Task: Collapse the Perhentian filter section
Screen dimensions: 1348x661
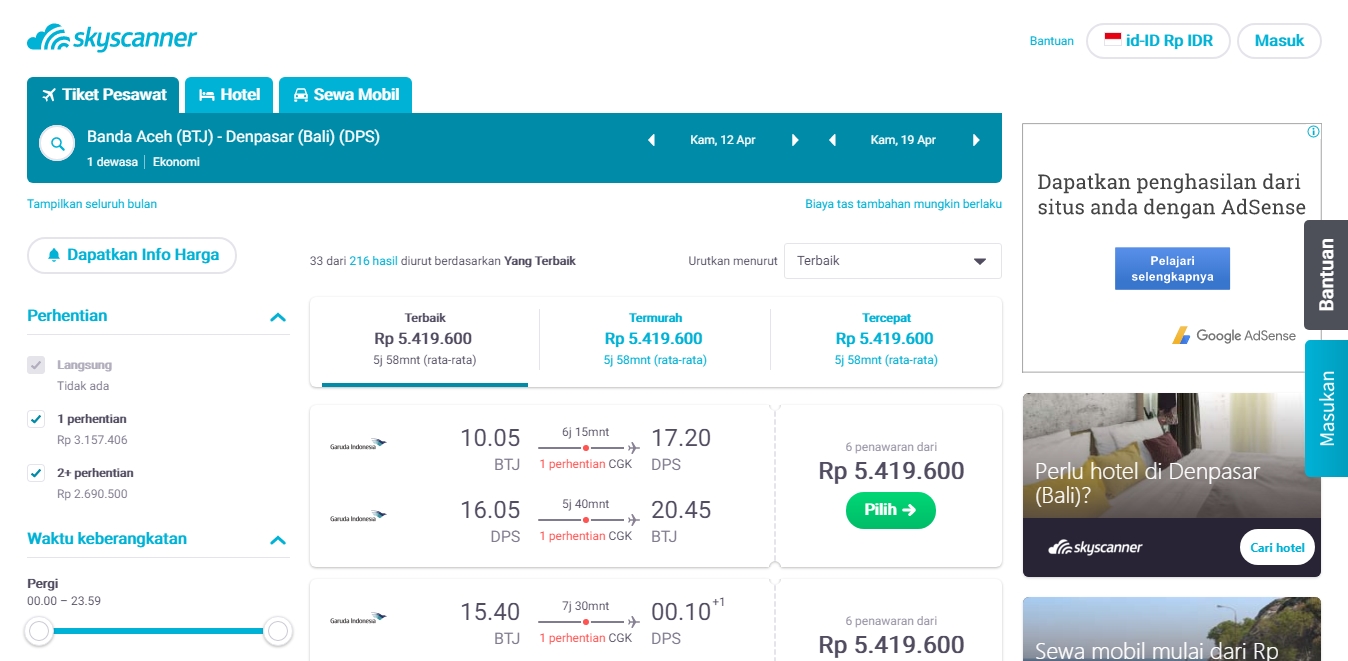Action: pos(278,317)
